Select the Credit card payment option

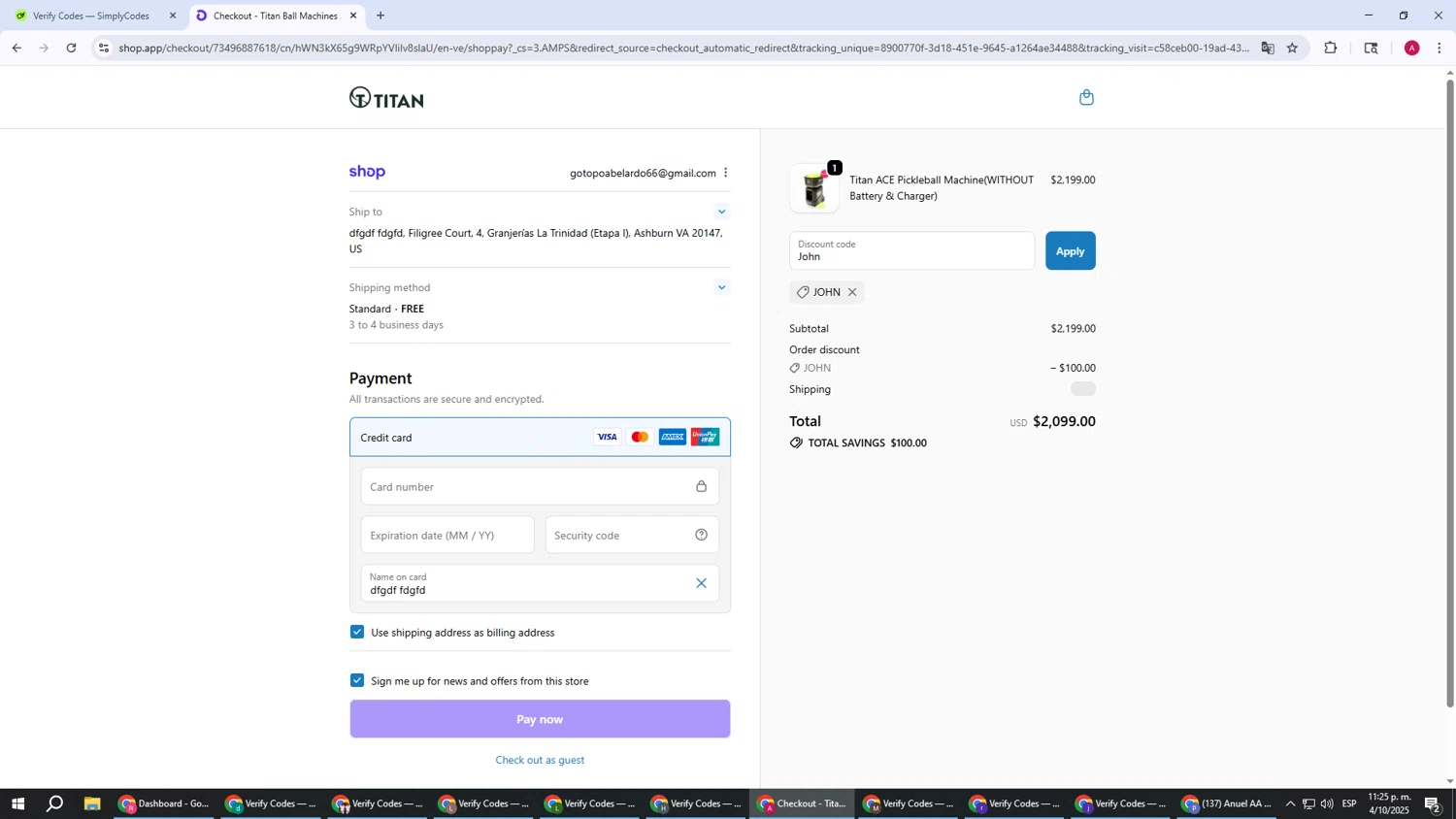click(540, 437)
